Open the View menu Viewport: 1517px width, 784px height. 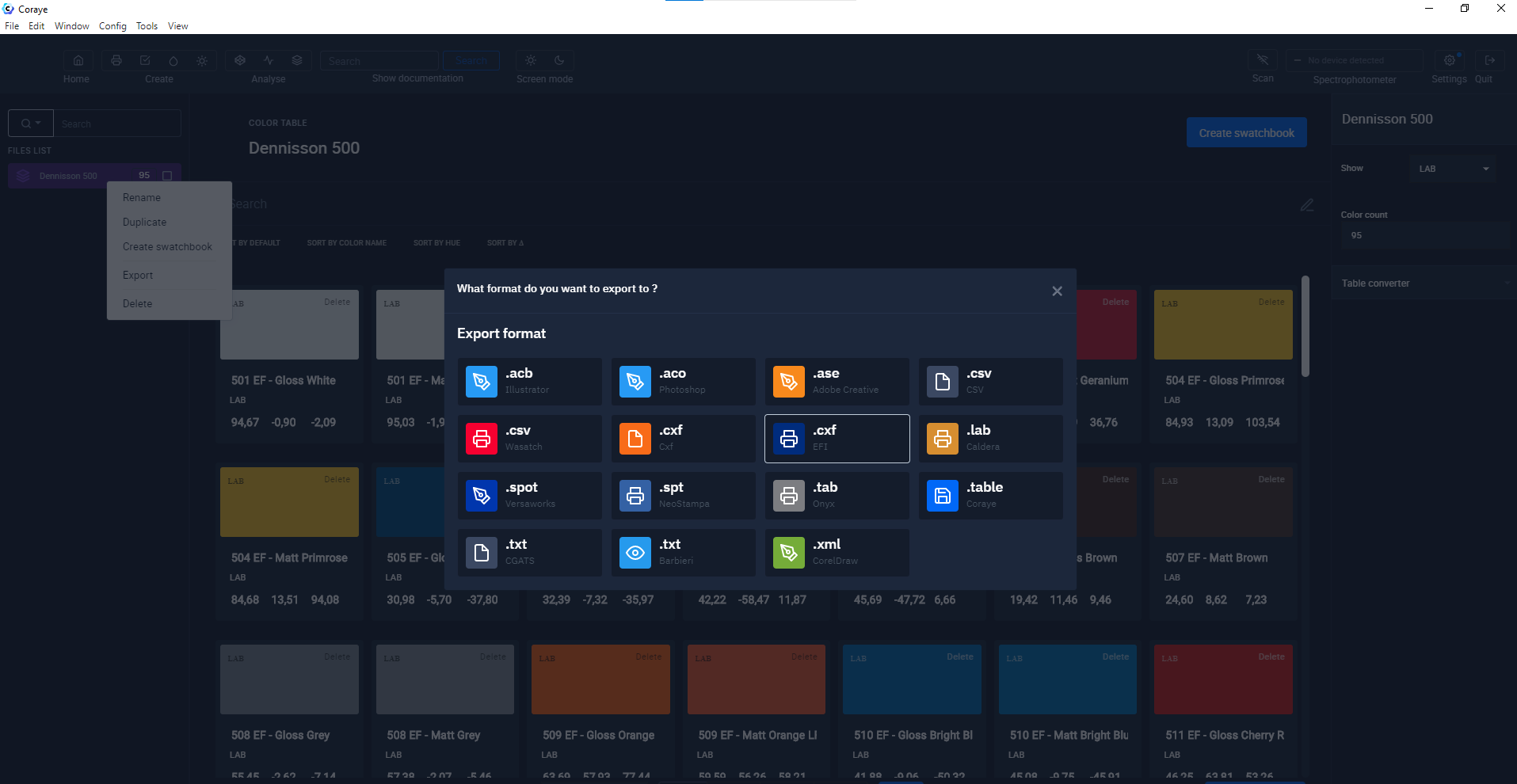(177, 26)
